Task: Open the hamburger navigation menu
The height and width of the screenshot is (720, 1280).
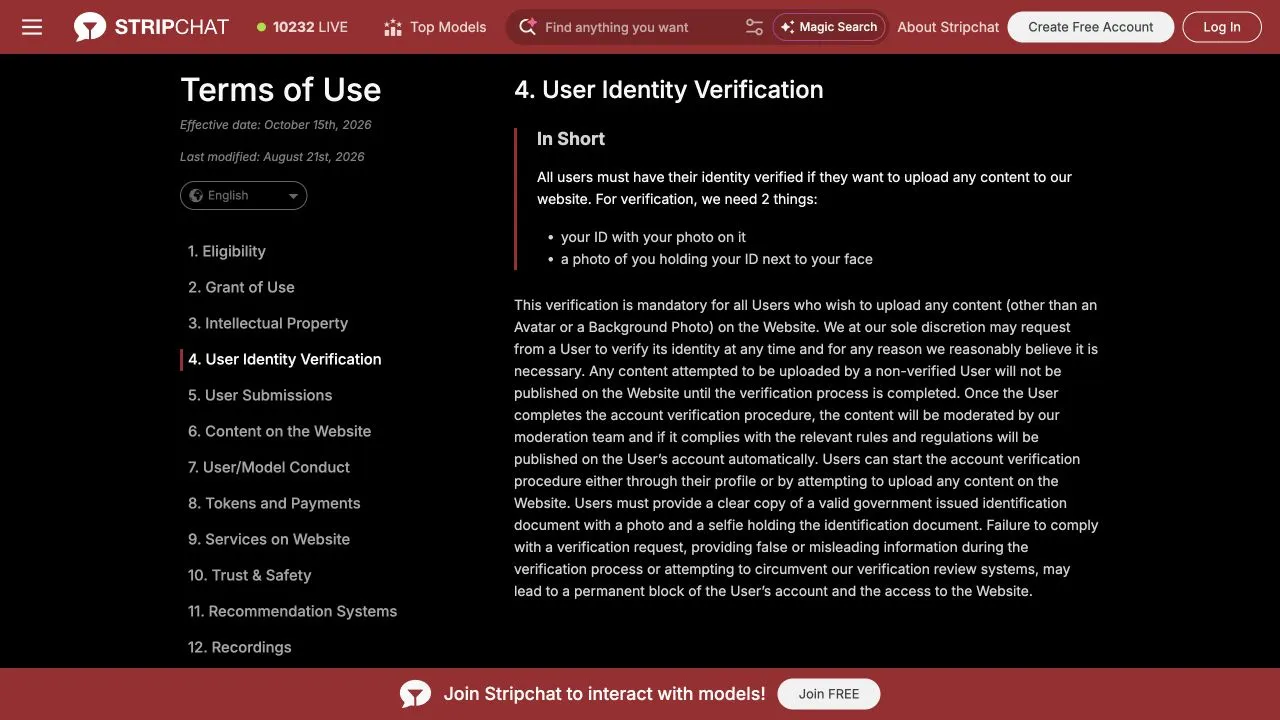Action: pos(32,27)
